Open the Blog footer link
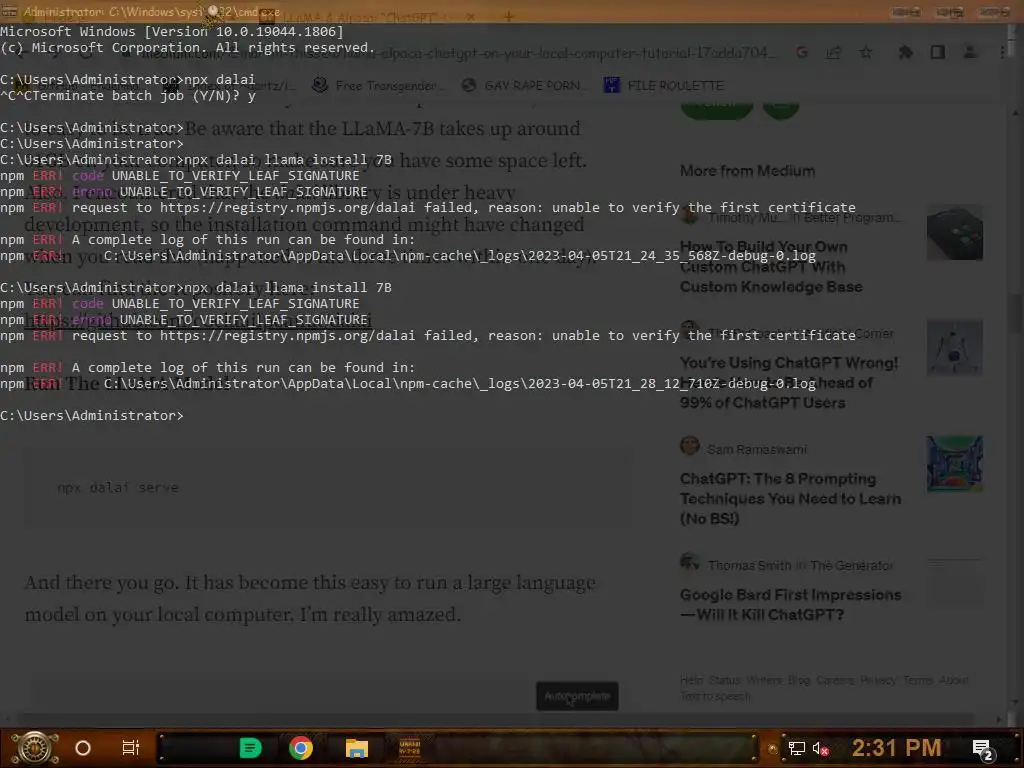The width and height of the screenshot is (1024, 768). click(799, 680)
